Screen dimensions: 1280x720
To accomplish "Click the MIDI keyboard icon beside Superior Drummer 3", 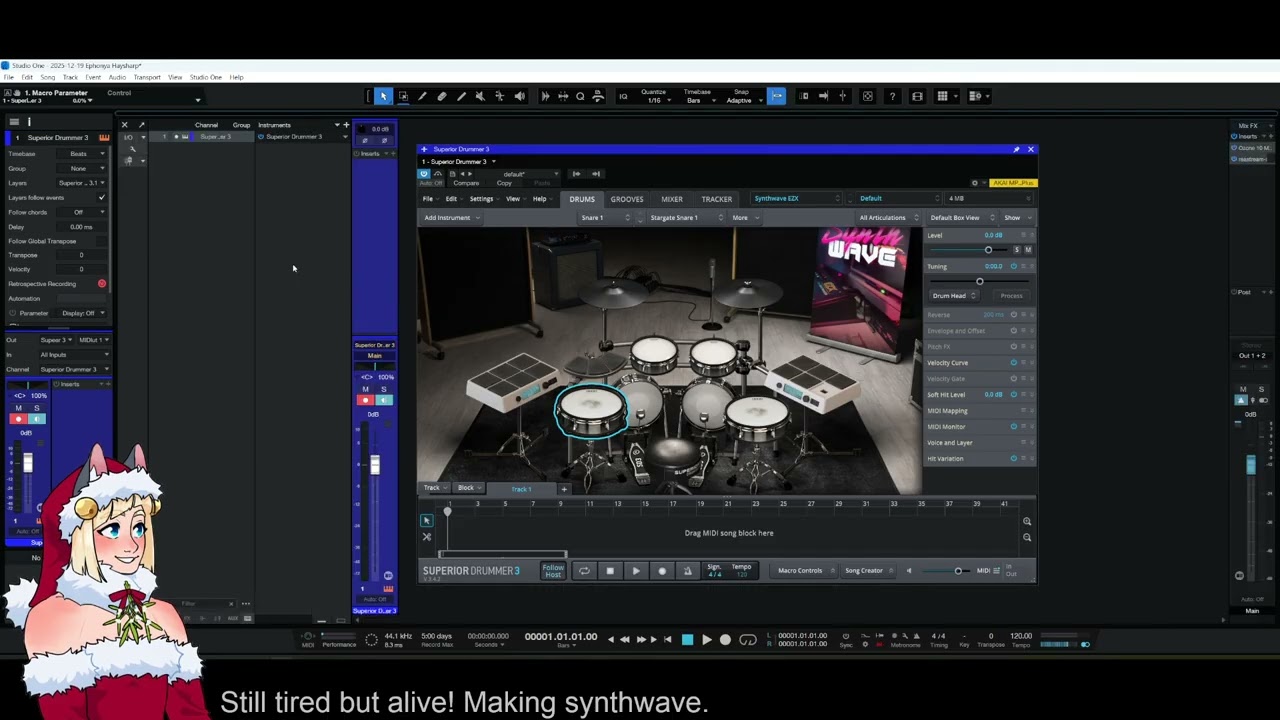I will (x=103, y=137).
